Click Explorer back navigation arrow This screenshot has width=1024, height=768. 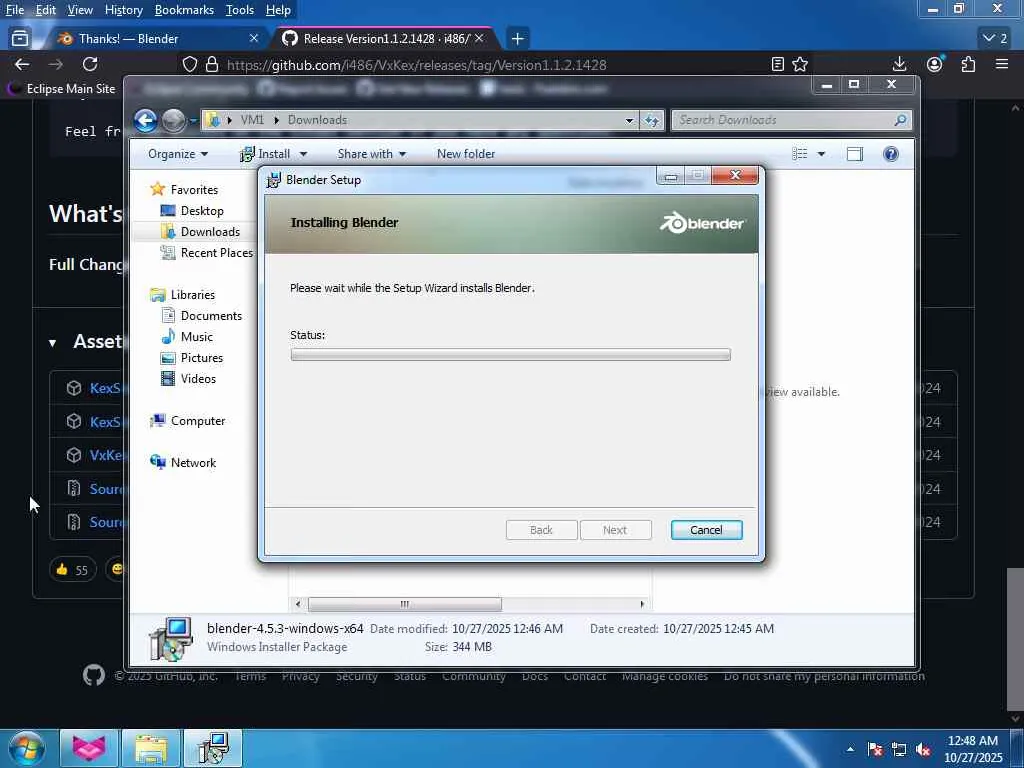tap(146, 120)
